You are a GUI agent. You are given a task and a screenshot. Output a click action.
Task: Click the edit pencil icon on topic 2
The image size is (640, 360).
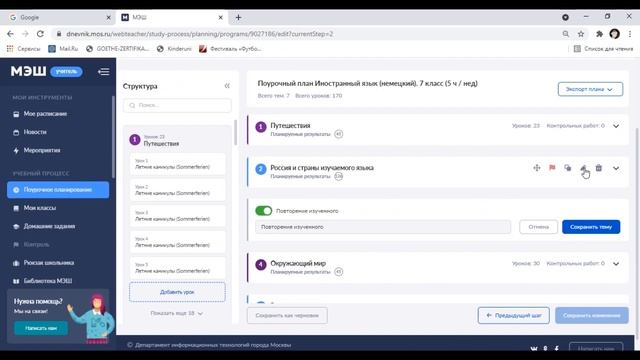coord(583,168)
